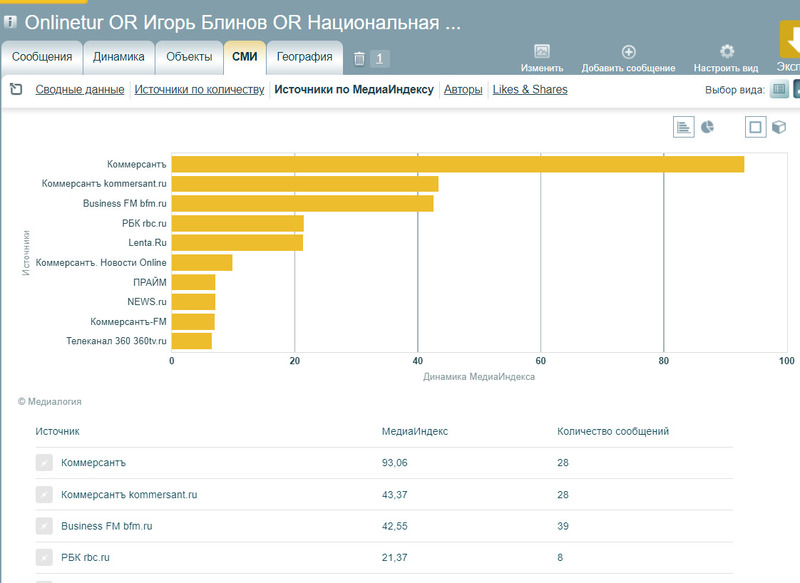
Task: Click the РБК rbc.ru chart bar
Action: pos(238,223)
